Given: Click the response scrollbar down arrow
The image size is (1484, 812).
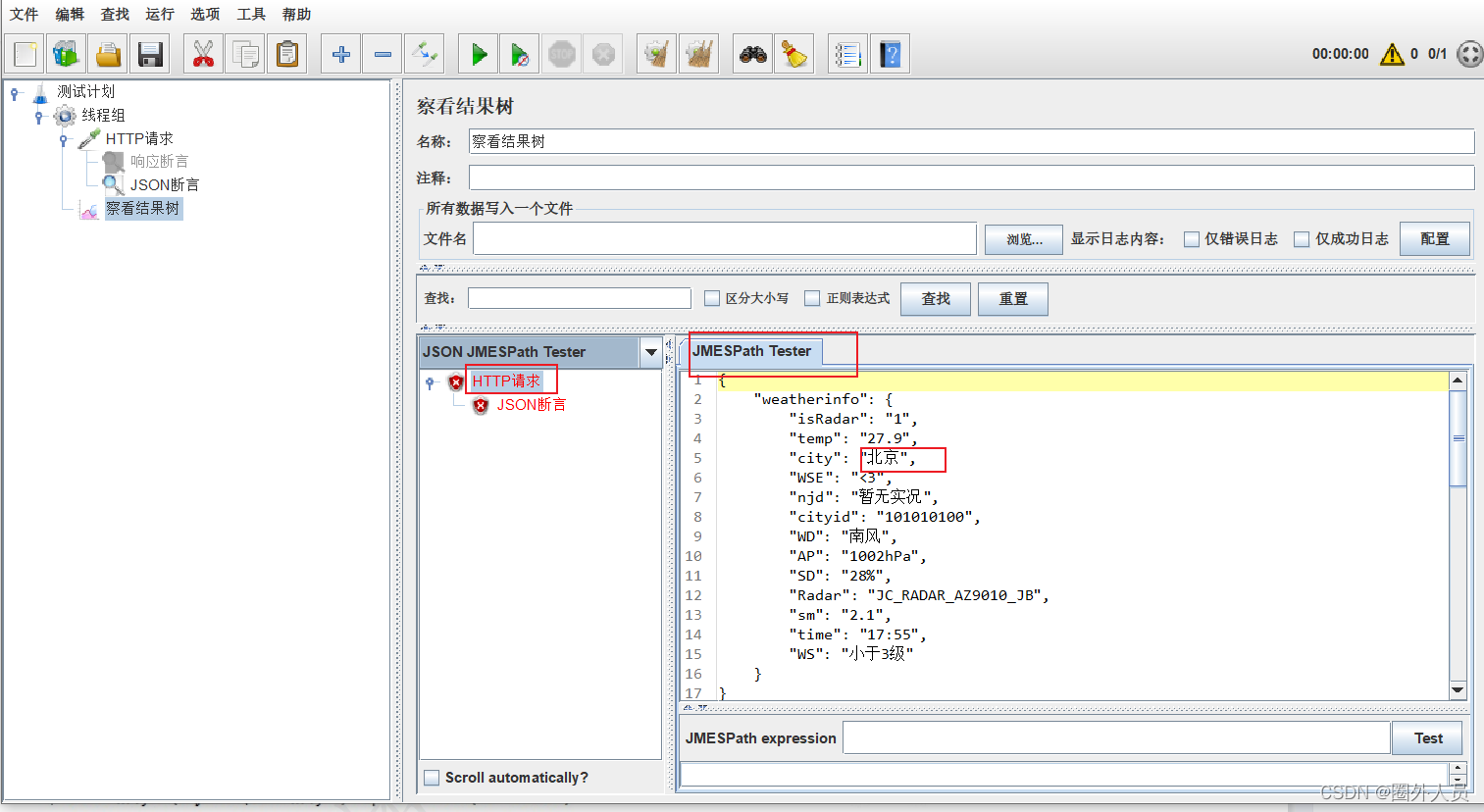Looking at the screenshot, I should [1458, 690].
